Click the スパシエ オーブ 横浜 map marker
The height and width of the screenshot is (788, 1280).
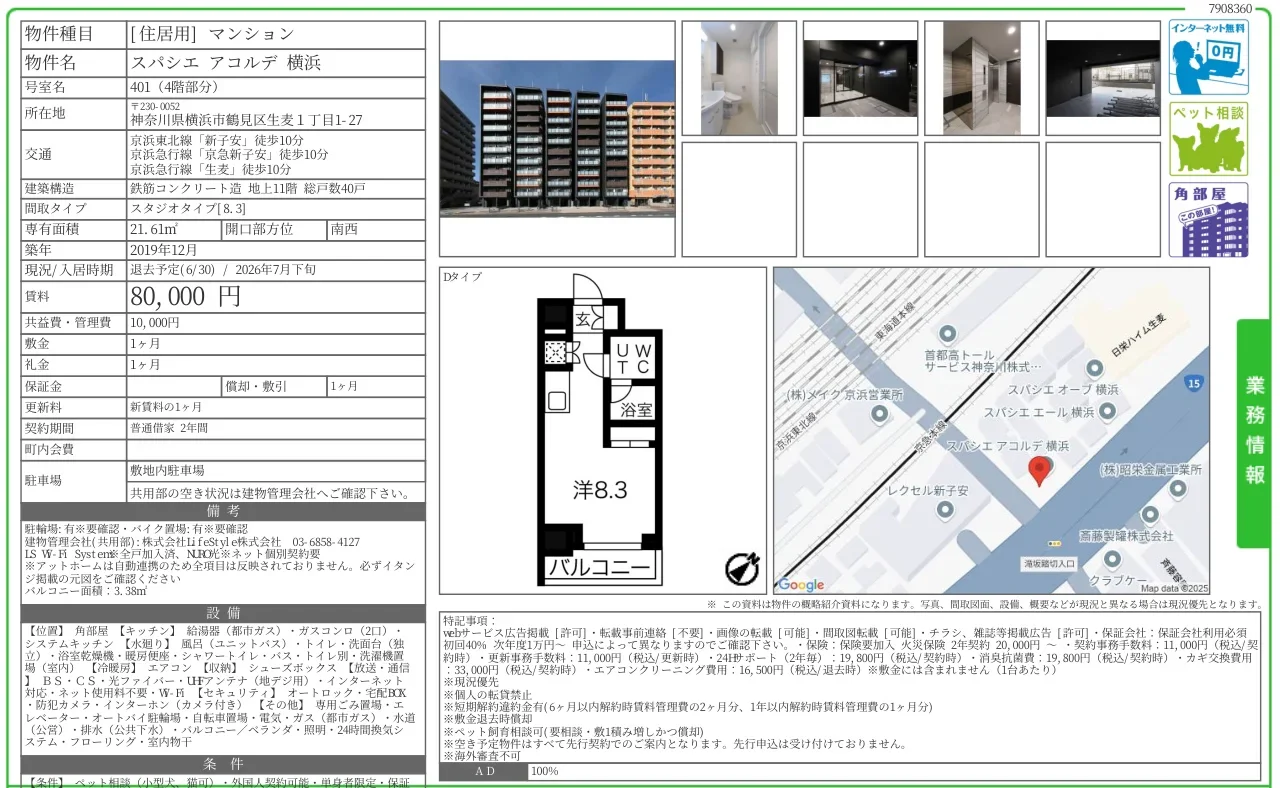tap(1096, 369)
